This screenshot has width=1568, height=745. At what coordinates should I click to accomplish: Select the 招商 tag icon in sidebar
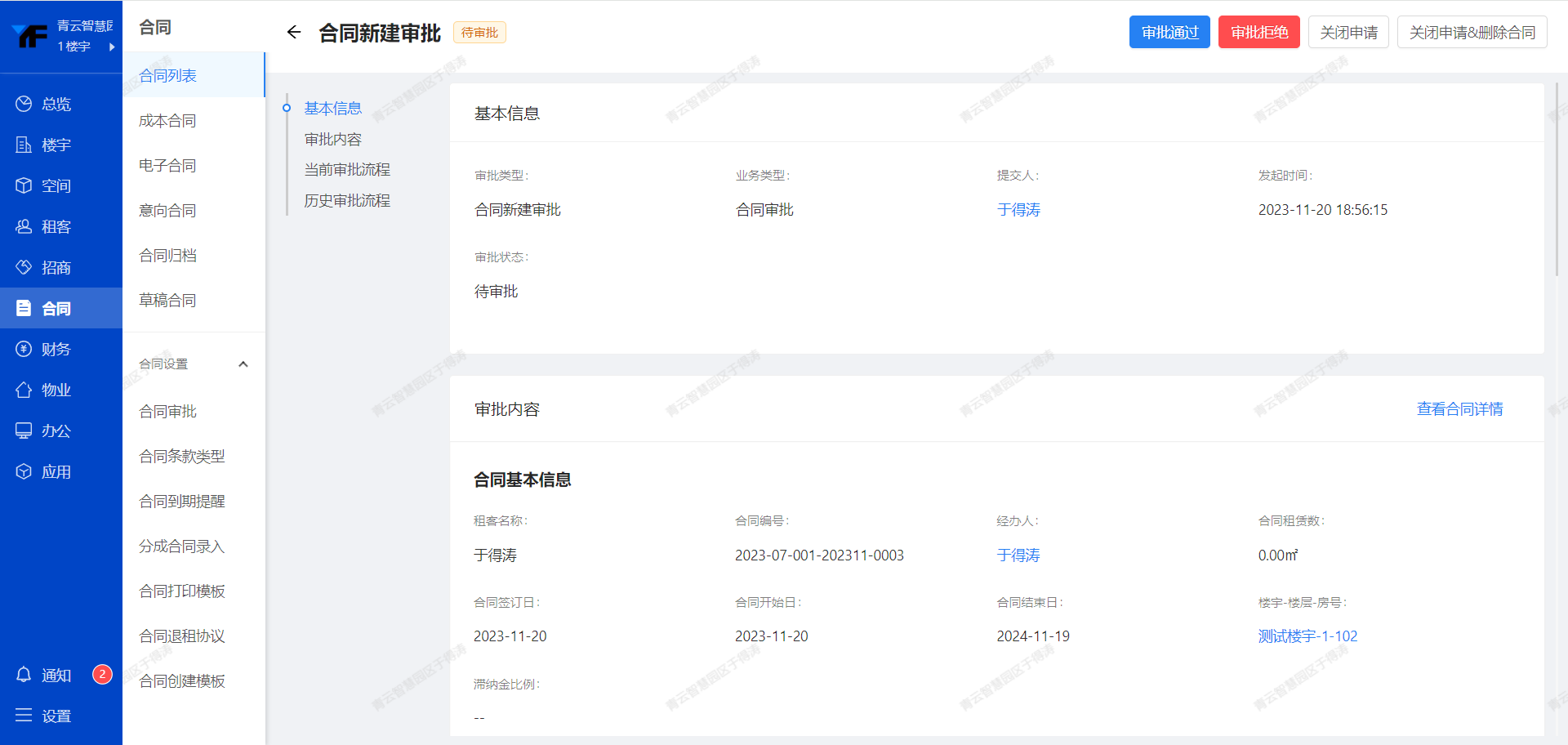pyautogui.click(x=24, y=267)
